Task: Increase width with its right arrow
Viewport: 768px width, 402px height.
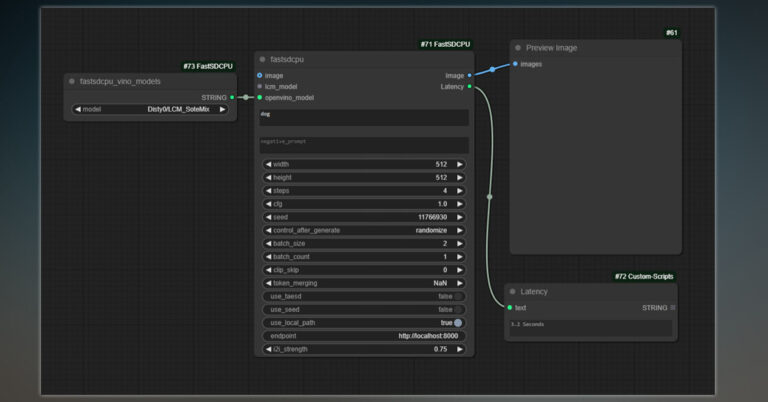Action: 460,164
